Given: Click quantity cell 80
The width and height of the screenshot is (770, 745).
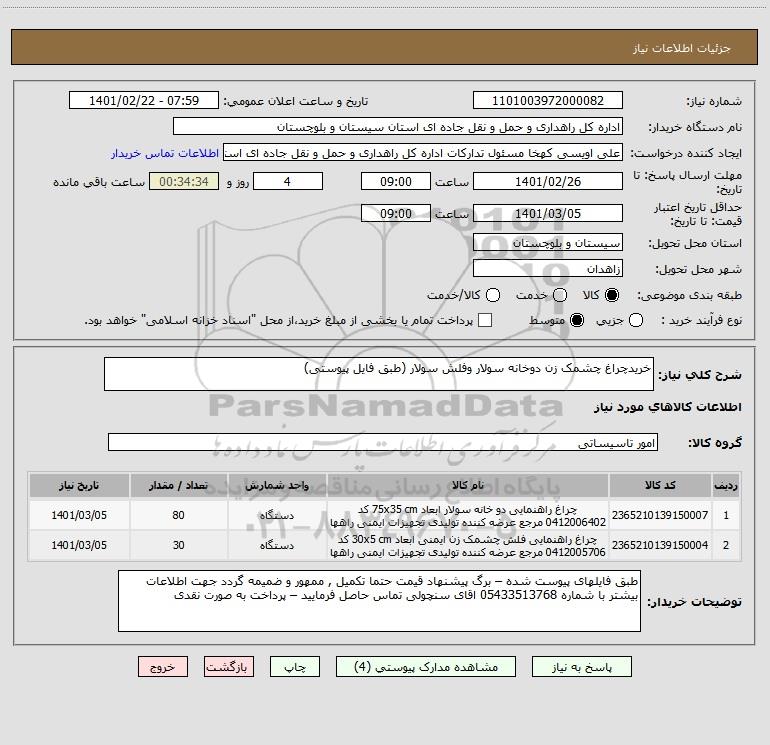Looking at the screenshot, I should pyautogui.click(x=178, y=515).
